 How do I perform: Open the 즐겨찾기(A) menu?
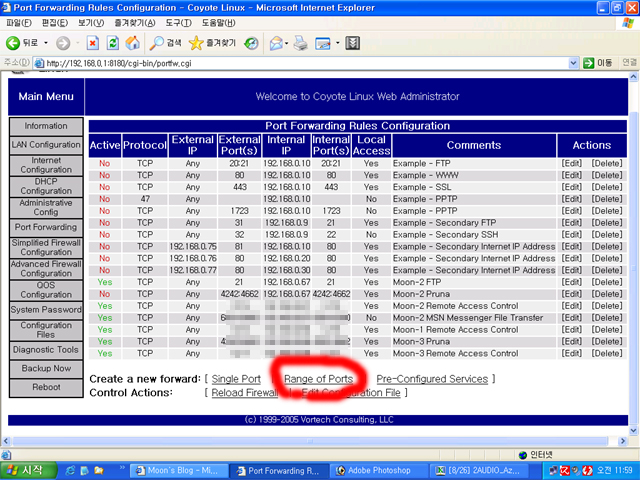(135, 23)
